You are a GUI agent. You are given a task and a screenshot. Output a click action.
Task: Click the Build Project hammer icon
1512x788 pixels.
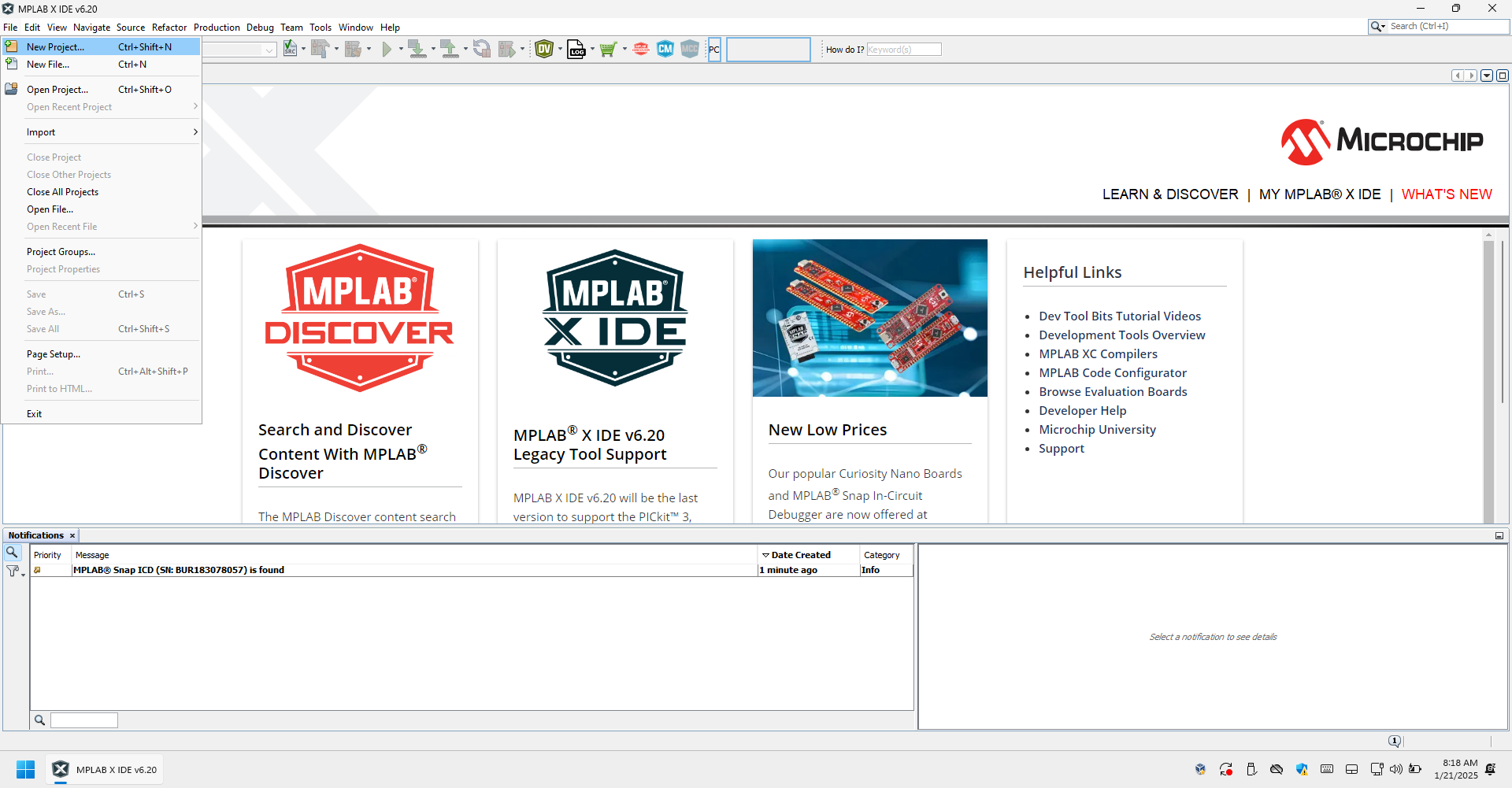[320, 49]
